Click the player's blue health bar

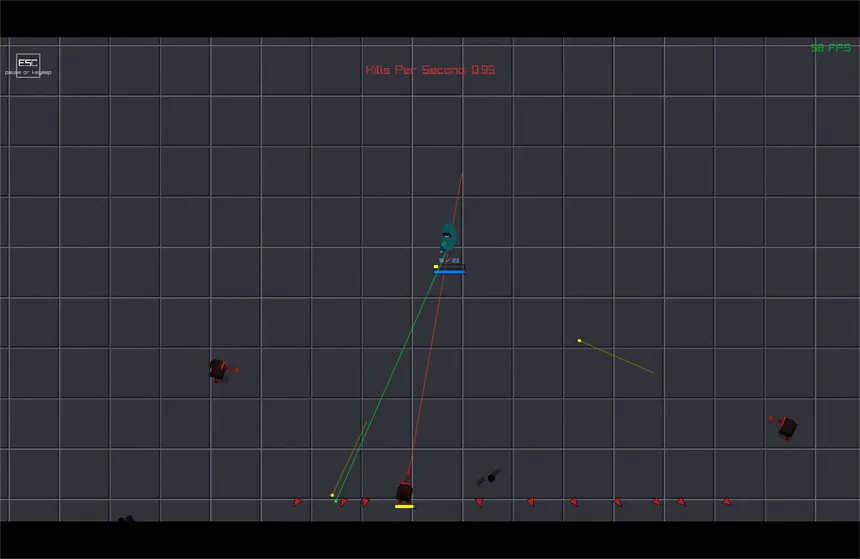point(449,272)
